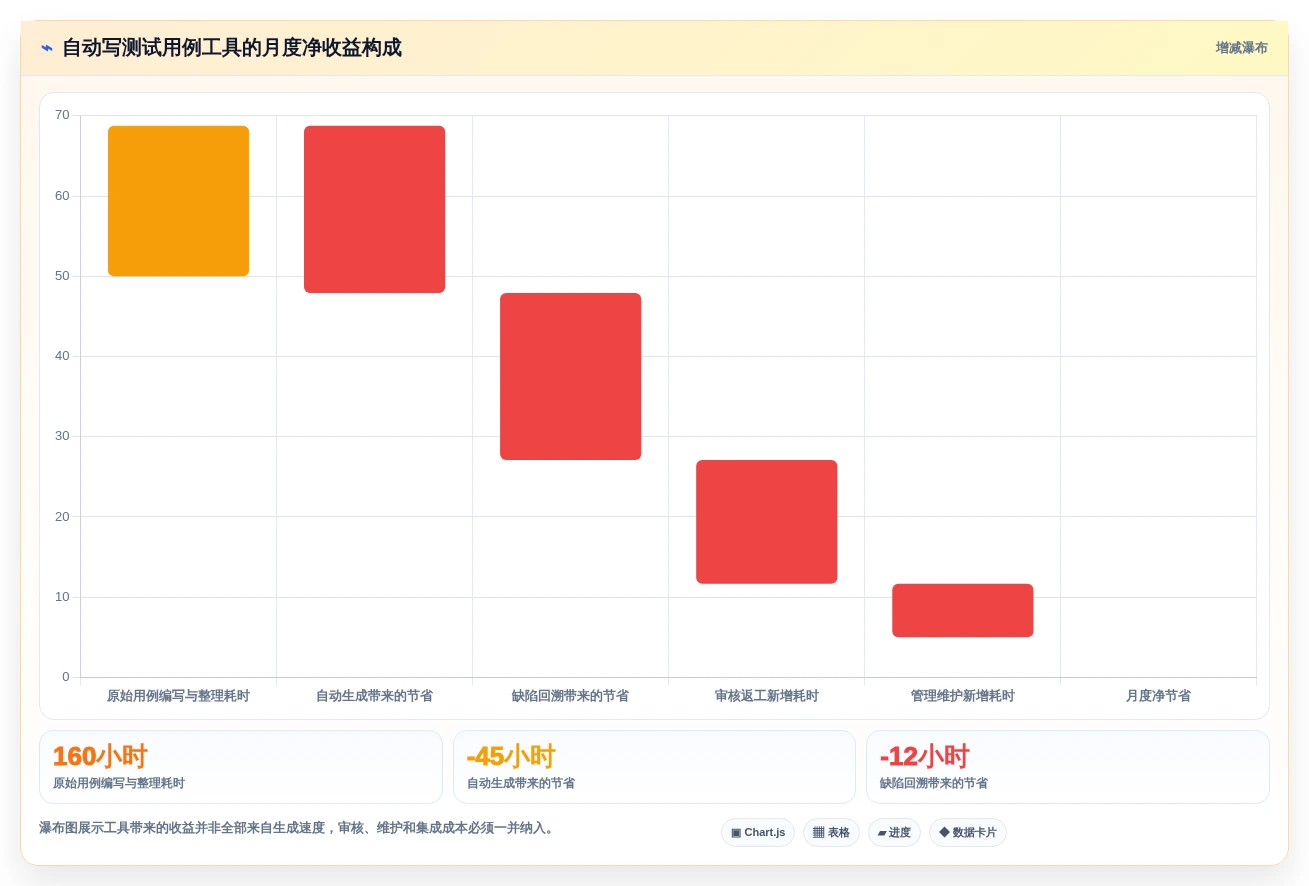Click the red 缺陷回溯带来的节省 bar in chart

570,376
